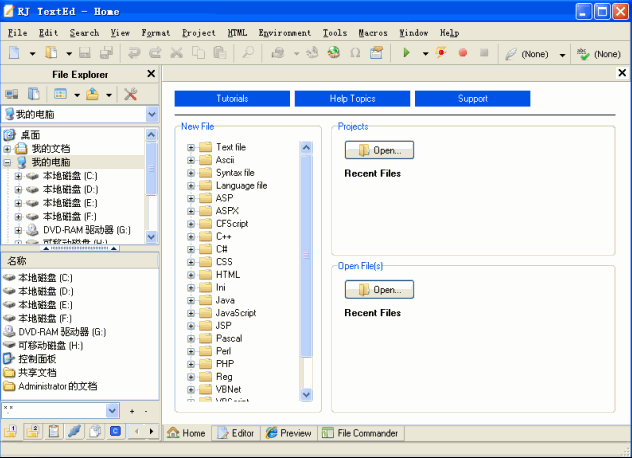The image size is (632, 458).
Task: Click the New document toolbar icon
Action: [x=14, y=53]
